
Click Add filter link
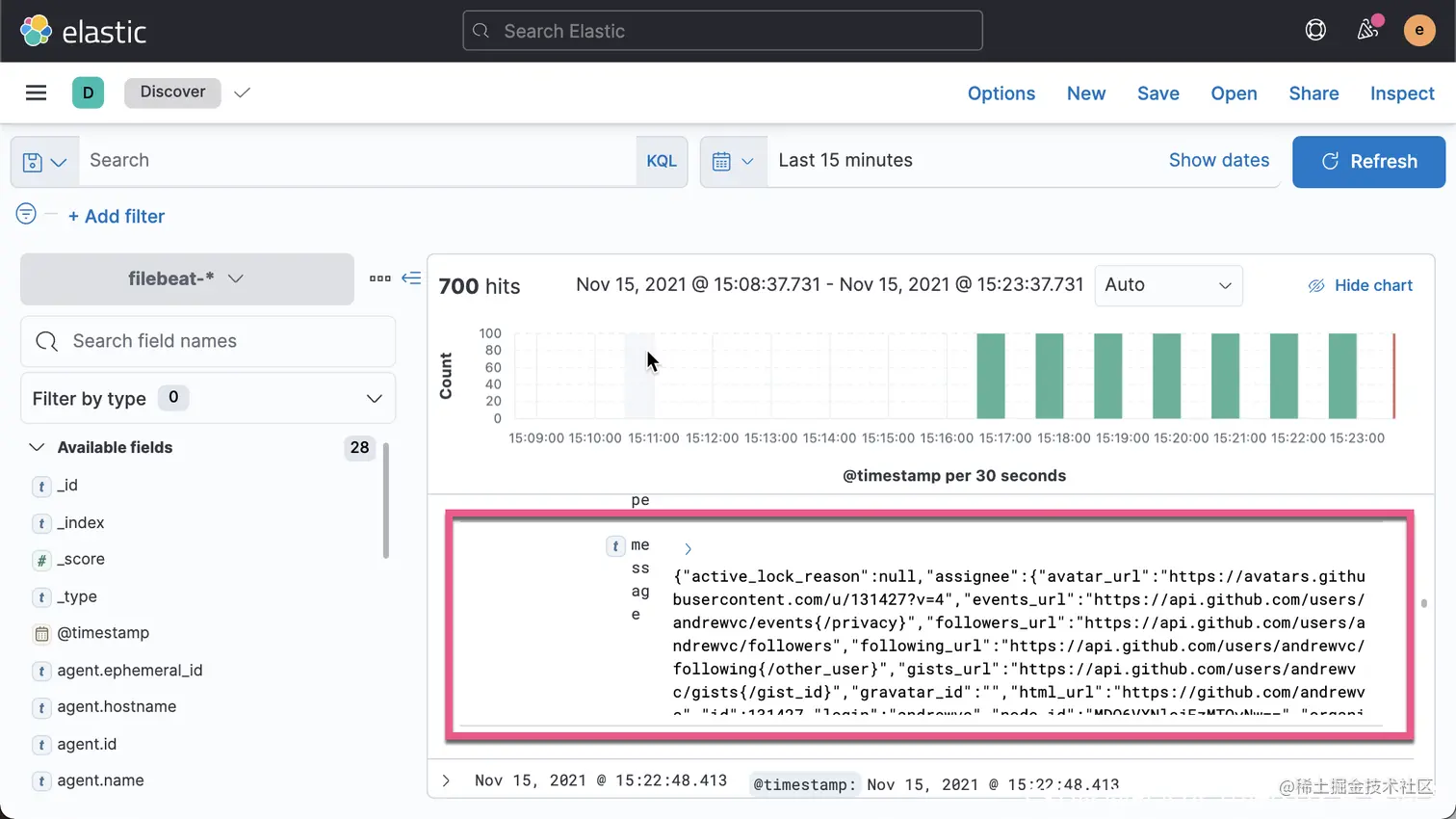117,217
